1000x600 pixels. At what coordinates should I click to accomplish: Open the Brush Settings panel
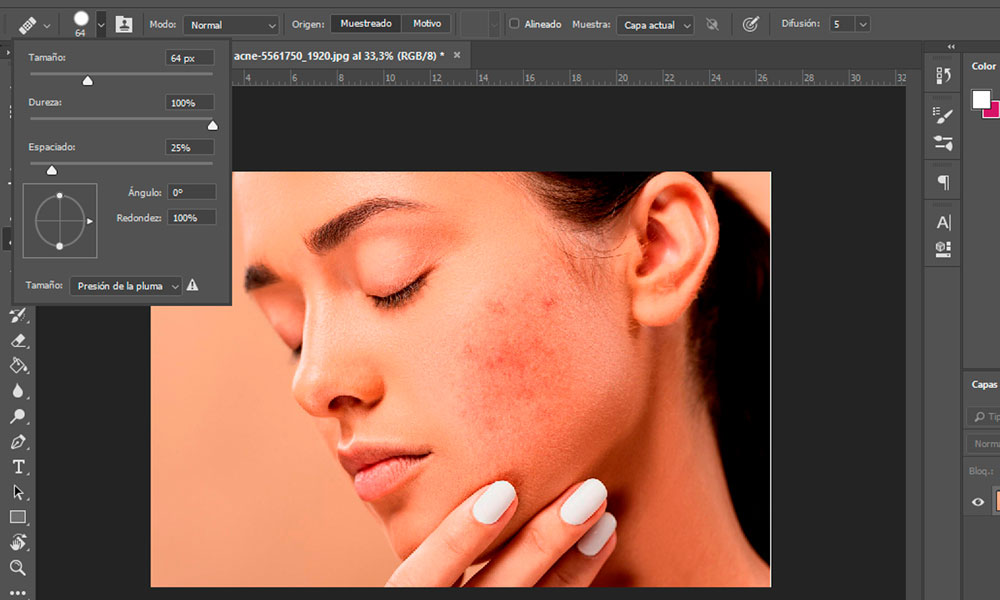[943, 115]
